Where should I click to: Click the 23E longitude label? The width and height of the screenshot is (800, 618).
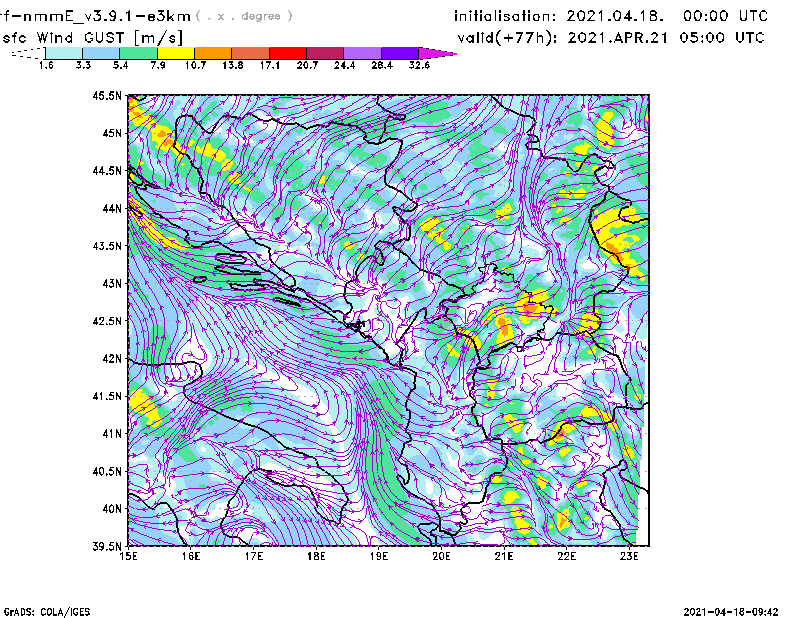629,556
